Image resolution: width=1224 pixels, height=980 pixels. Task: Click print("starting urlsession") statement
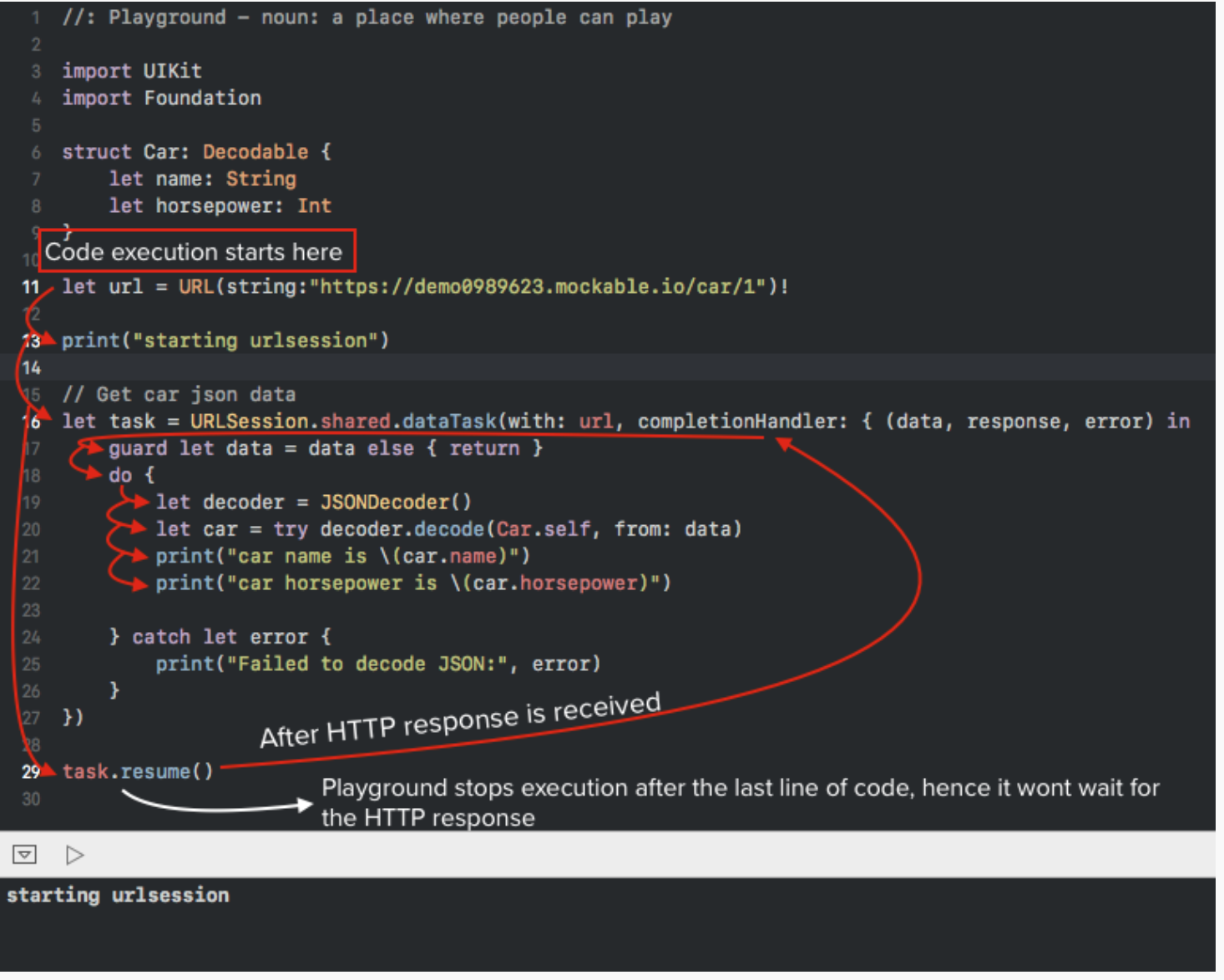coord(225,341)
